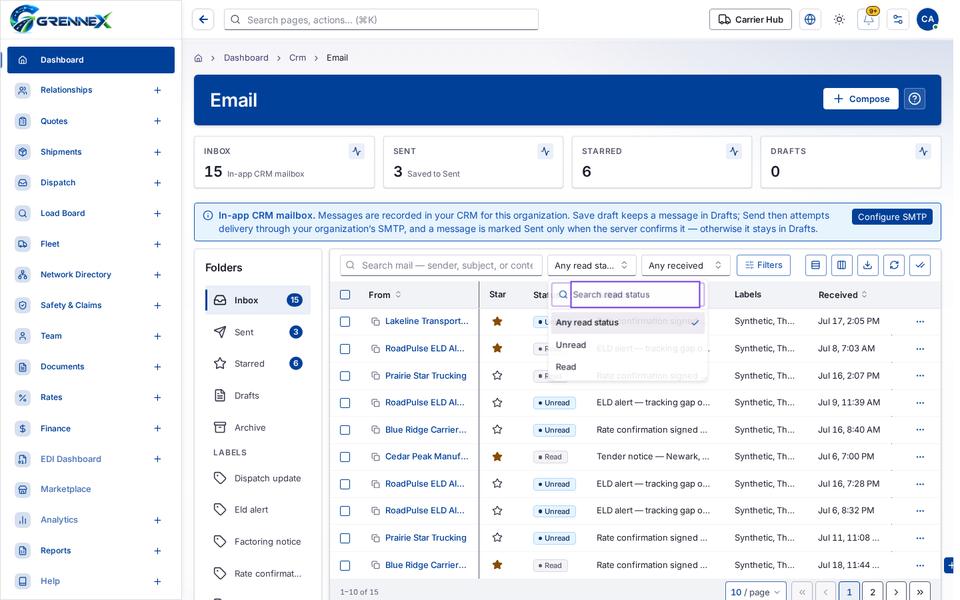Open the Sent folder
Viewport: 960px width, 600px height.
(257, 332)
